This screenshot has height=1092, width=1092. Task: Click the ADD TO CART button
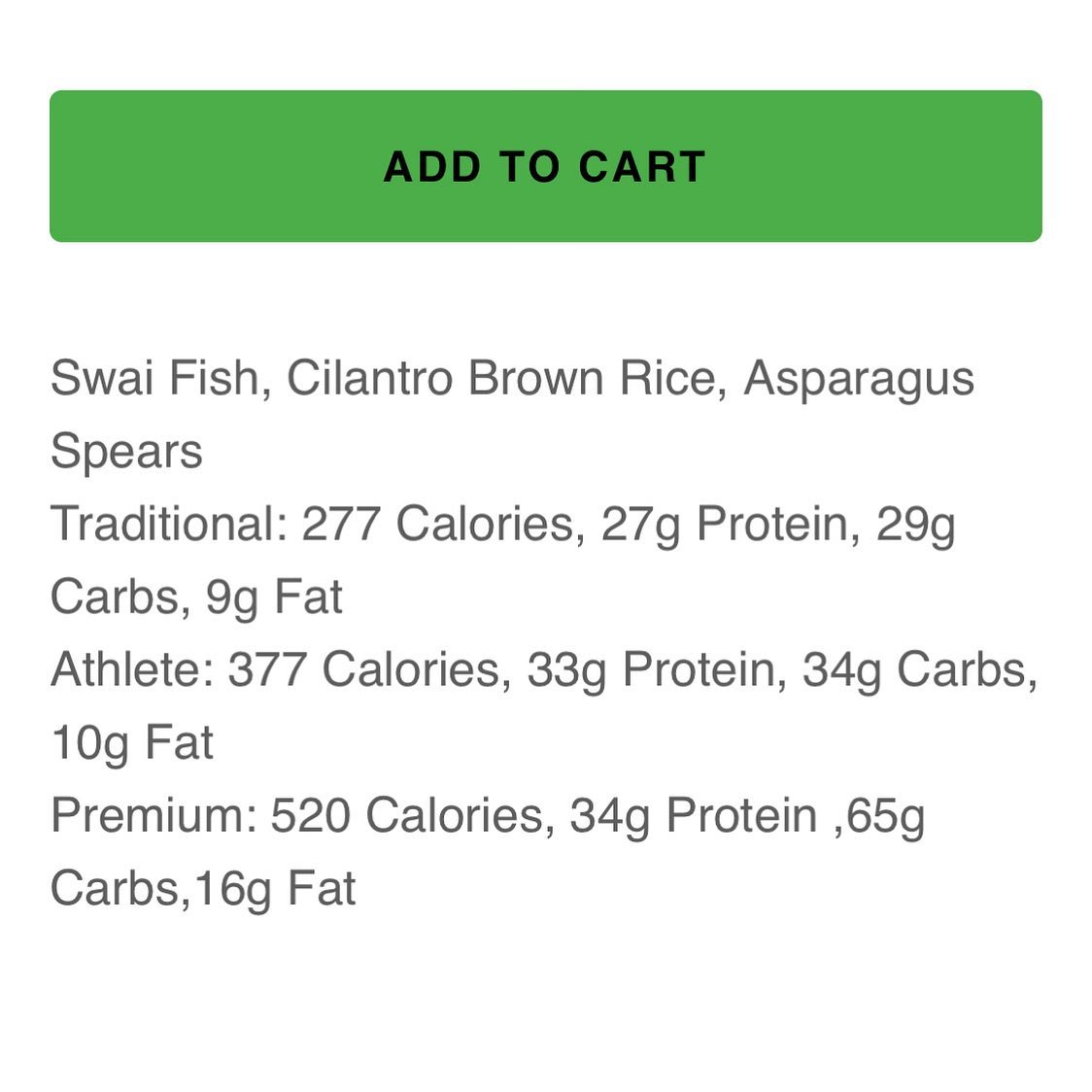545,166
